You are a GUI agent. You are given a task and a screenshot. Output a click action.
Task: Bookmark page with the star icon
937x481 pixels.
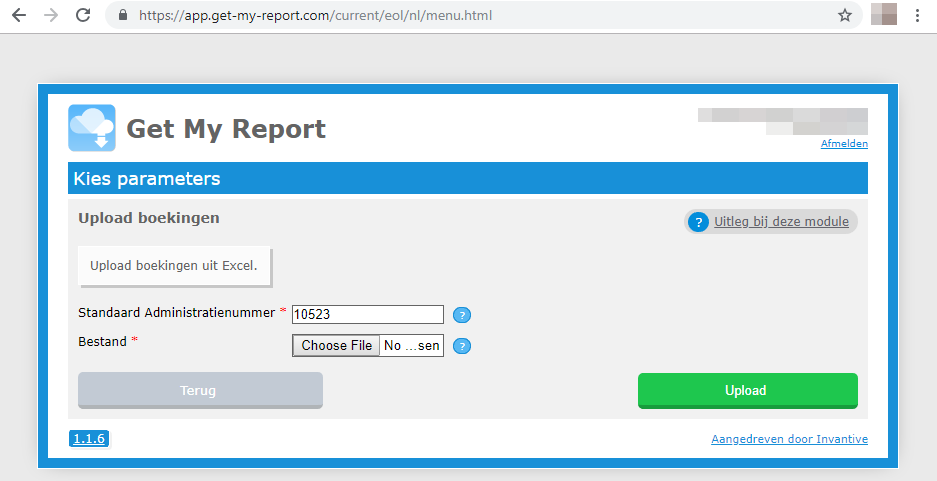tap(844, 16)
